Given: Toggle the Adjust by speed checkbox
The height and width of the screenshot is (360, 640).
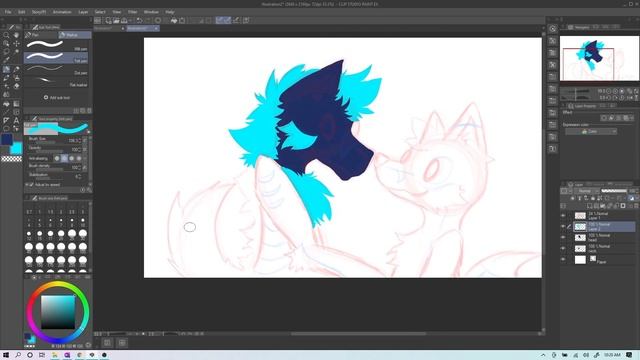Looking at the screenshot, I should coord(31,185).
